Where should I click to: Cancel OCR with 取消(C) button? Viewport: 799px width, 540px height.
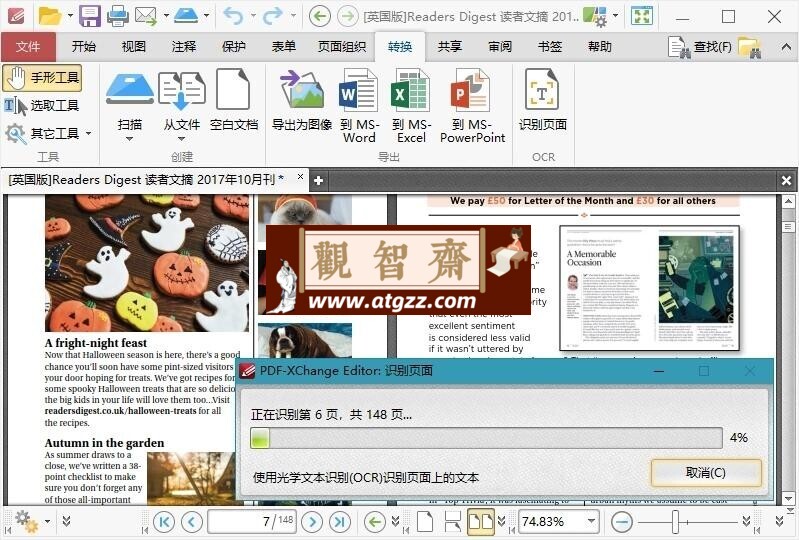coord(706,472)
